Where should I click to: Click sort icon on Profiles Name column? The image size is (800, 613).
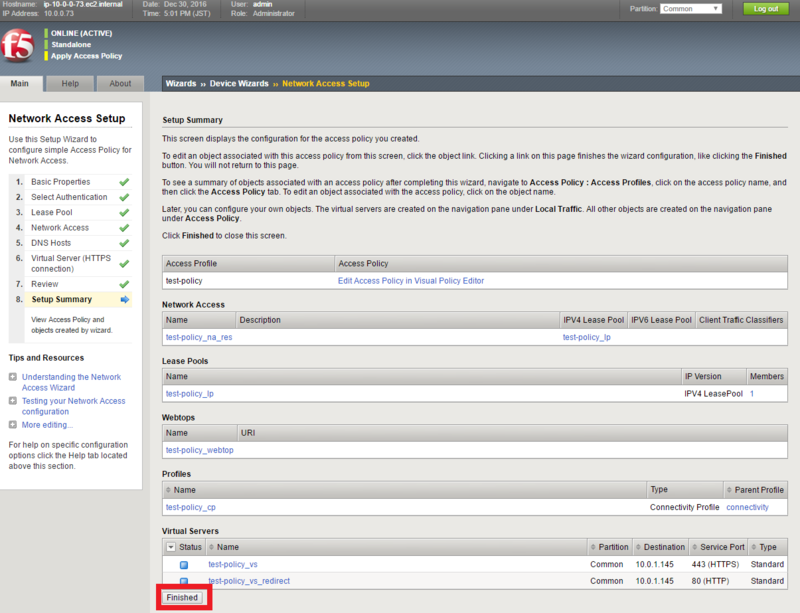coord(168,490)
